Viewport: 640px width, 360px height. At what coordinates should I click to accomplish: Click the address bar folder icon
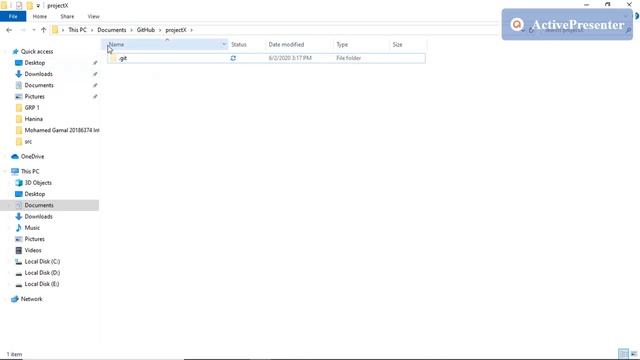pos(55,30)
